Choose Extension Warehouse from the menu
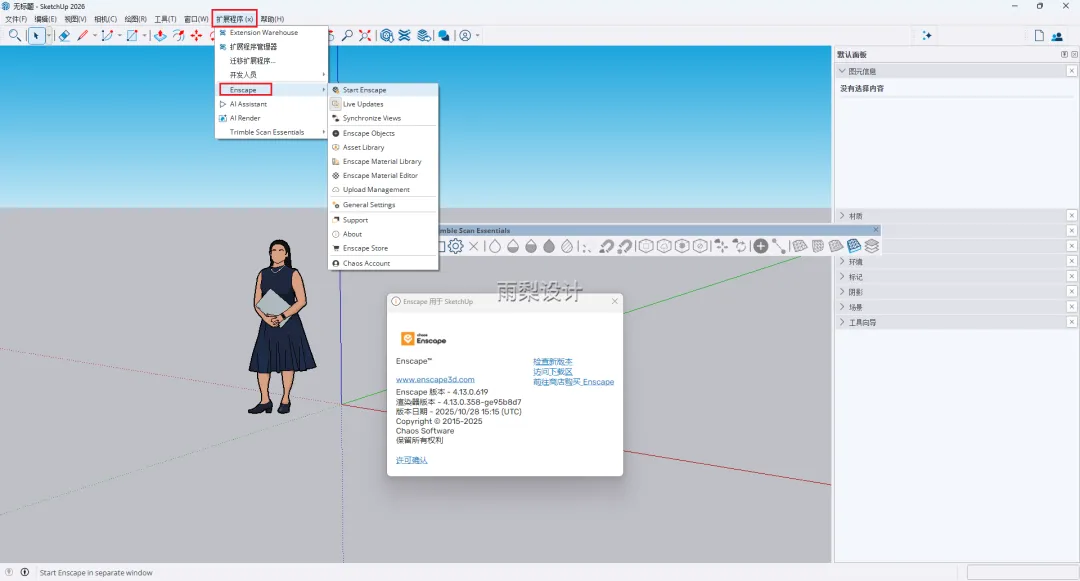Viewport: 1080px width, 581px height. click(x=271, y=32)
